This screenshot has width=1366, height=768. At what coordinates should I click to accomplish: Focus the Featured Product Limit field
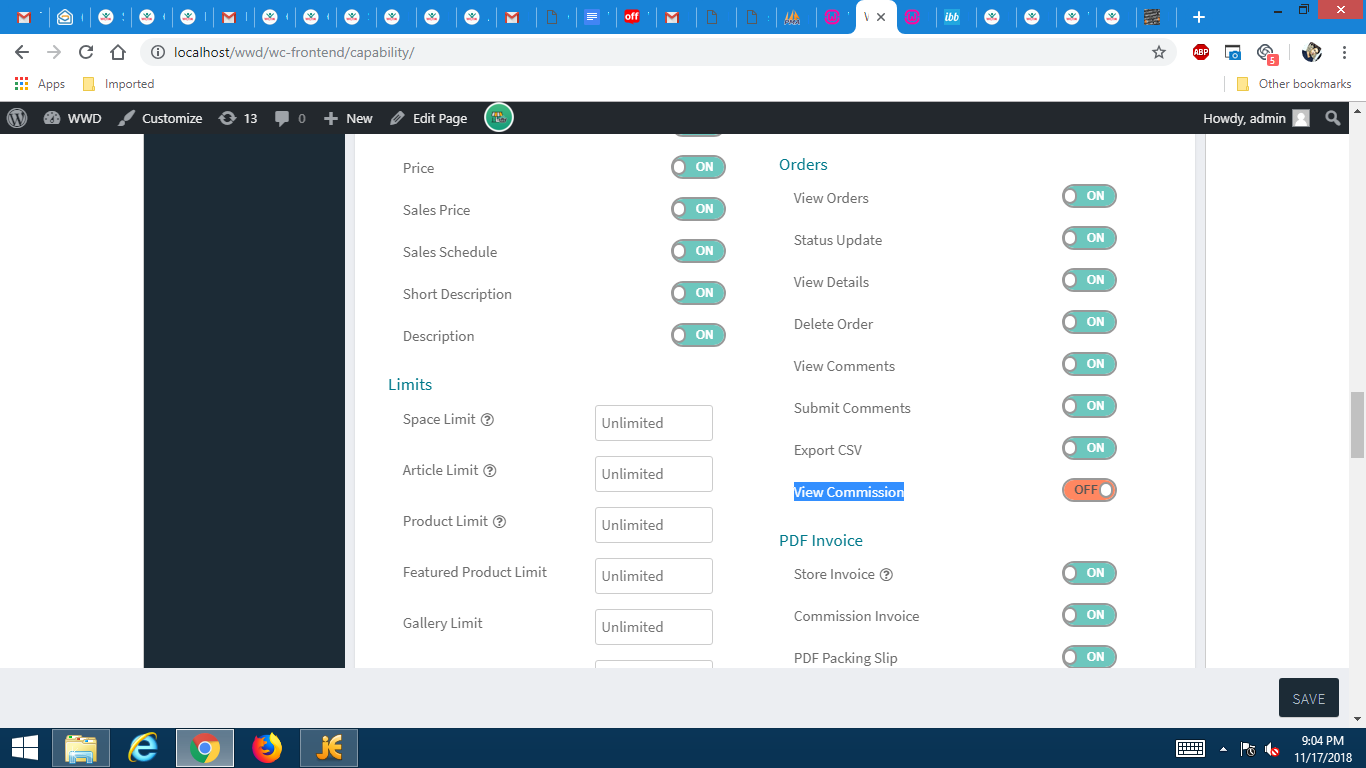[654, 576]
